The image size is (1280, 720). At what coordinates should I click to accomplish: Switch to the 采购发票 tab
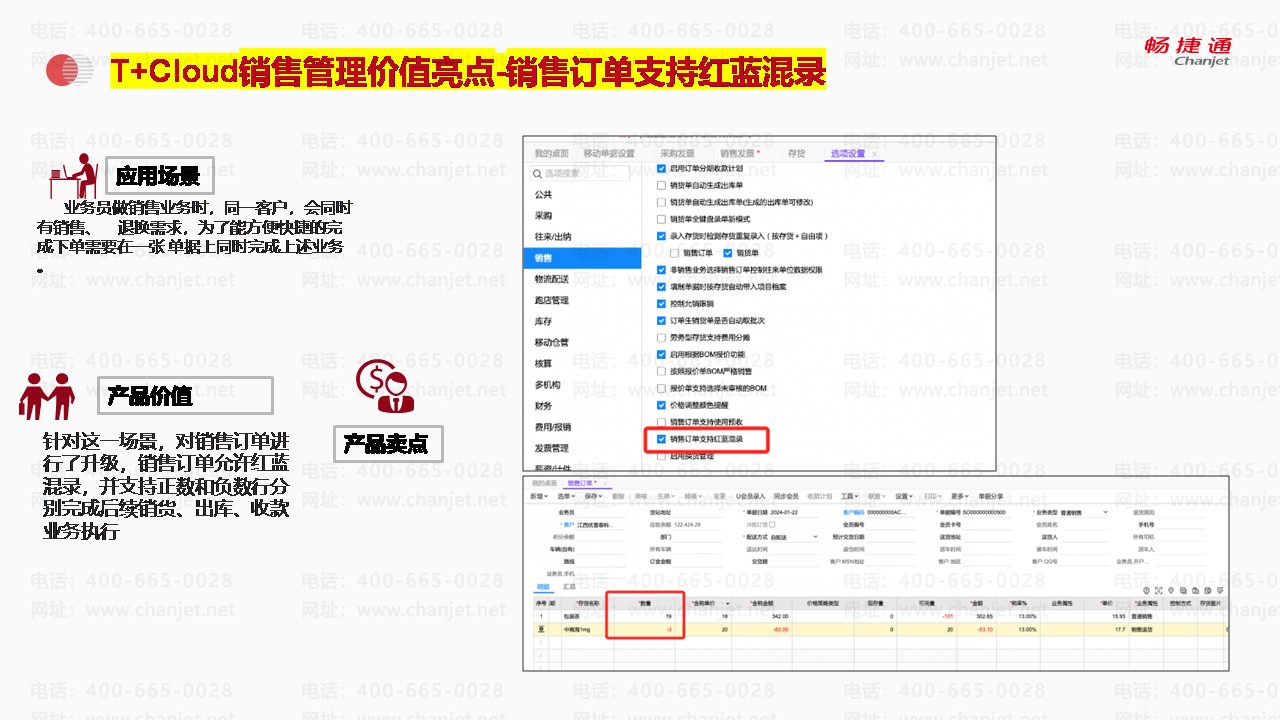(677, 153)
